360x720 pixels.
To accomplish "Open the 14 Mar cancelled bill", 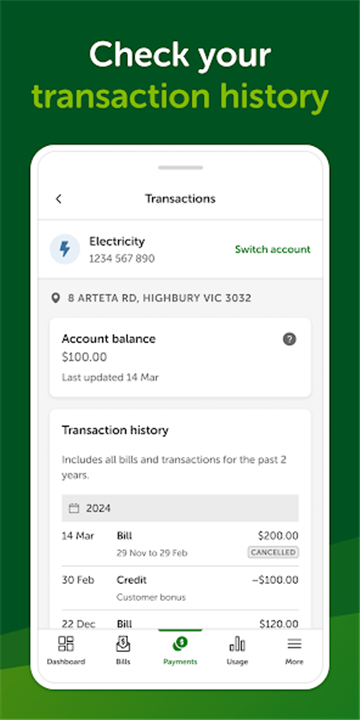I will pos(180,544).
